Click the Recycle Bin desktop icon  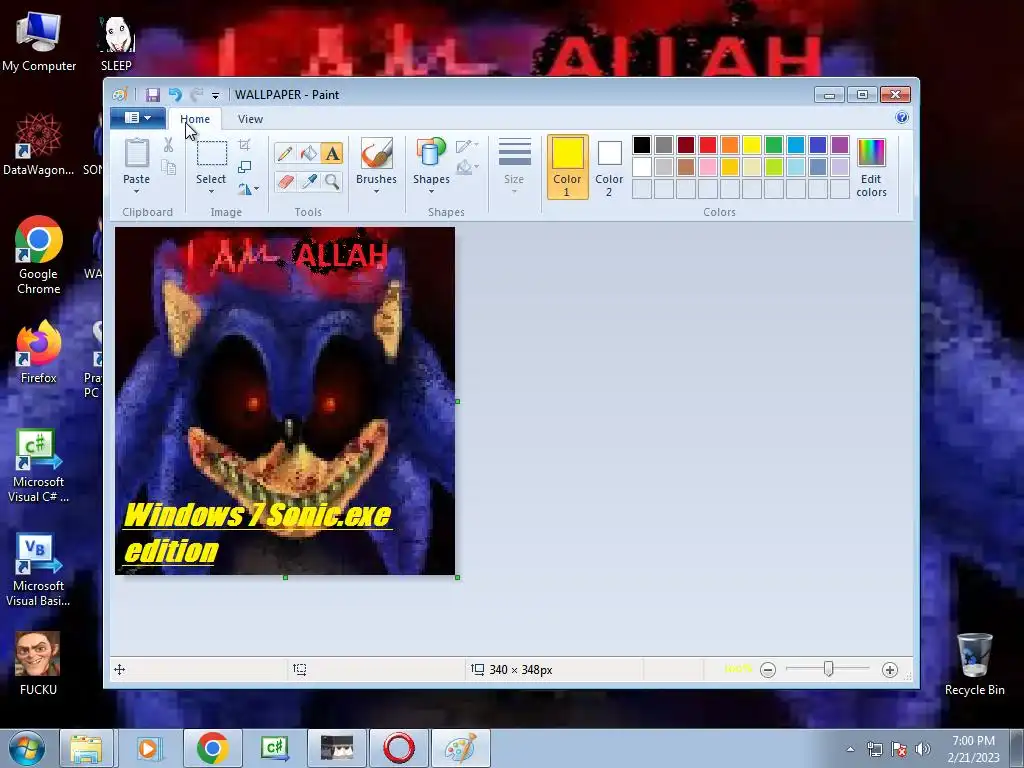tap(974, 664)
